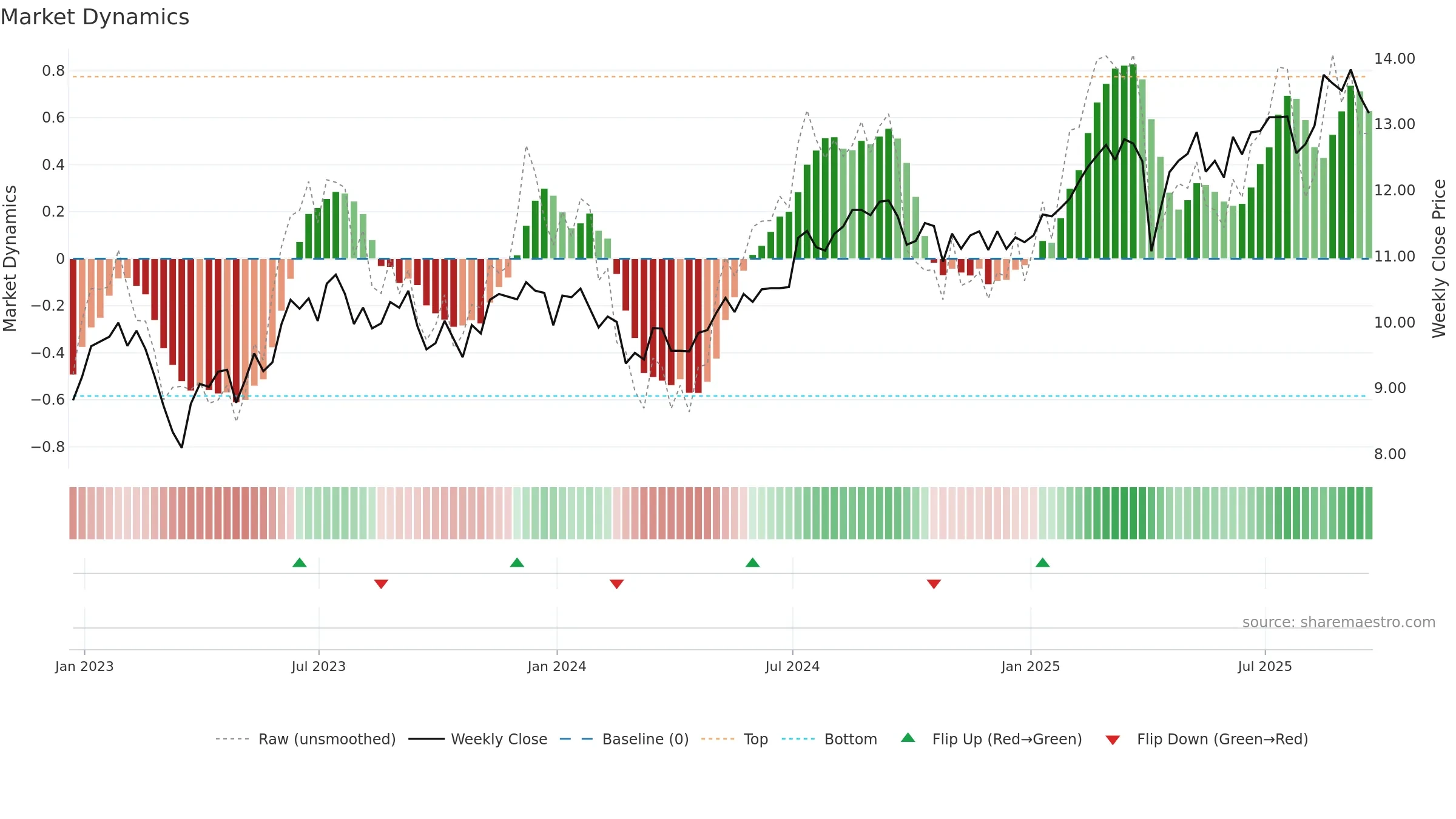1456x819 pixels.
Task: Click the Jan 2024 axis label
Action: coord(557,666)
